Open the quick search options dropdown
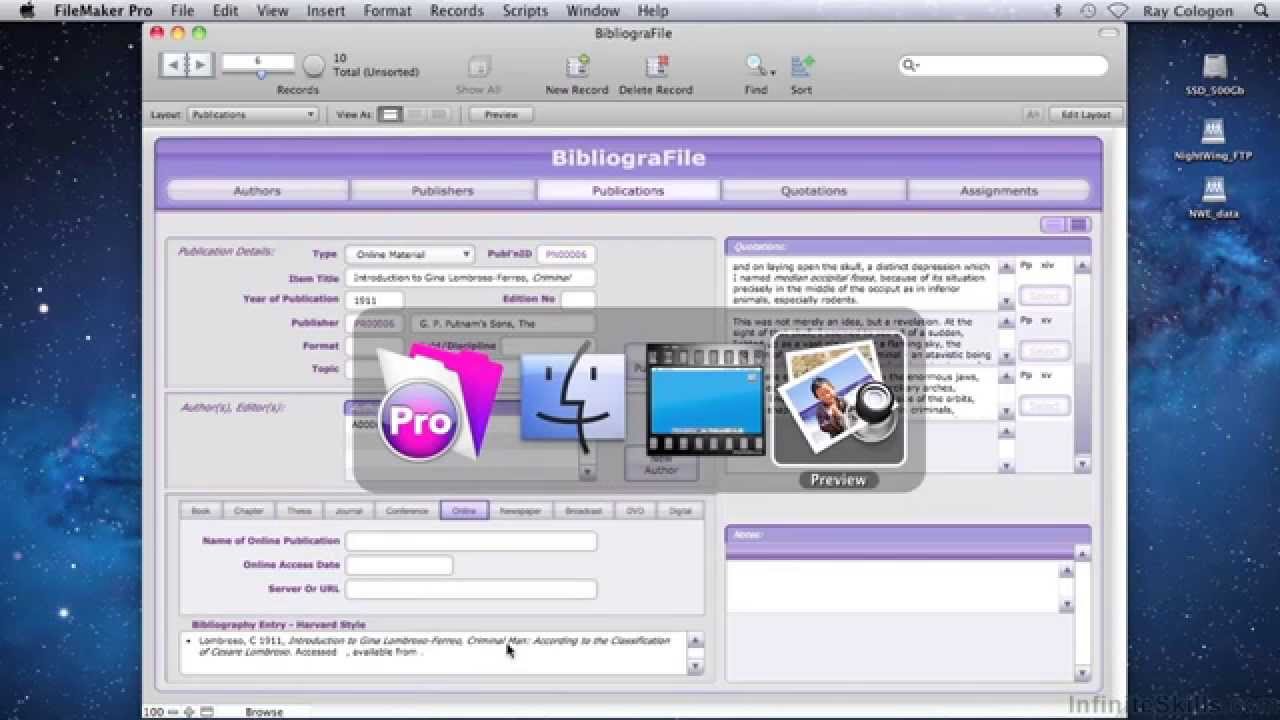 click(x=911, y=66)
